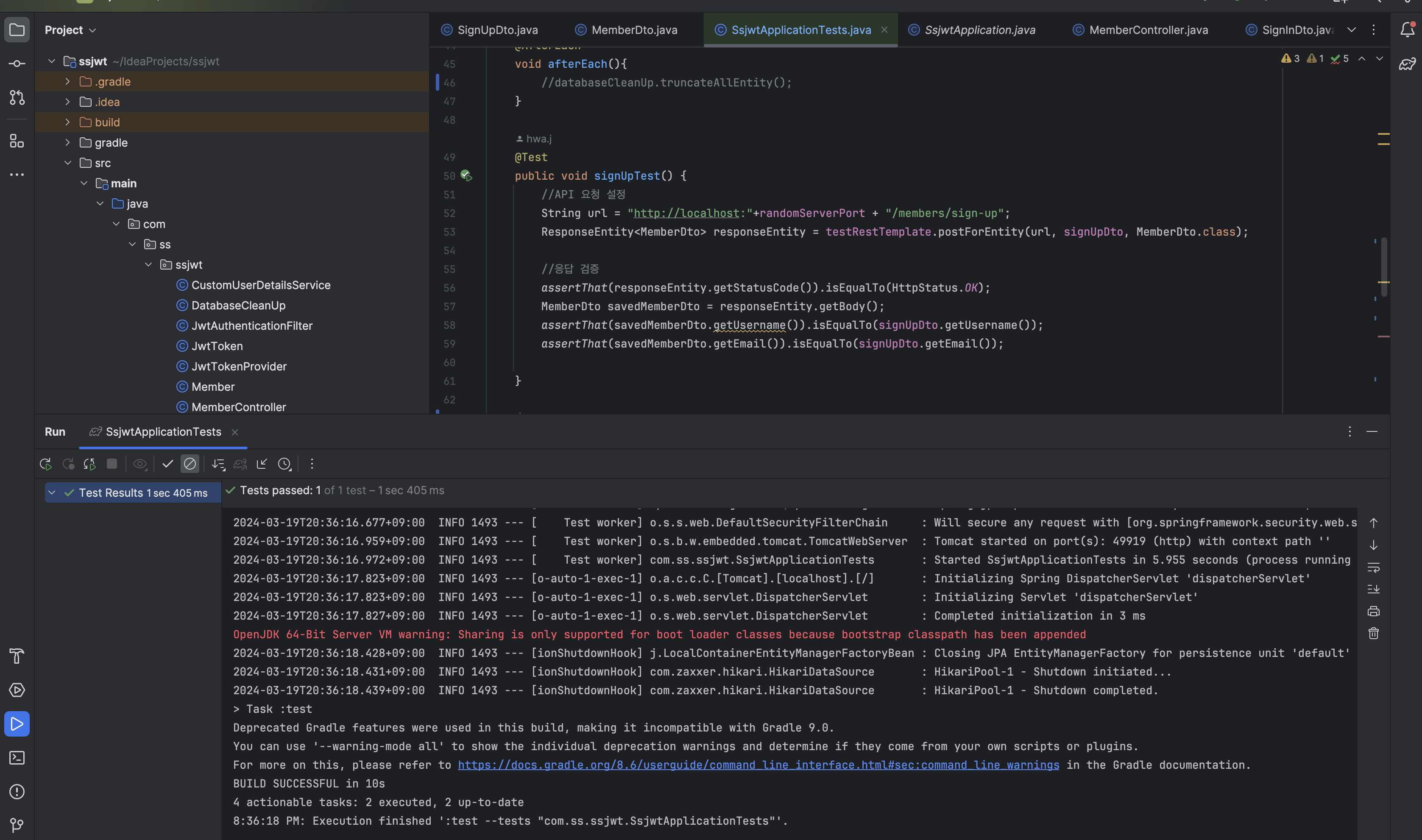Open the Terminal tool window
1422x840 pixels.
(17, 758)
